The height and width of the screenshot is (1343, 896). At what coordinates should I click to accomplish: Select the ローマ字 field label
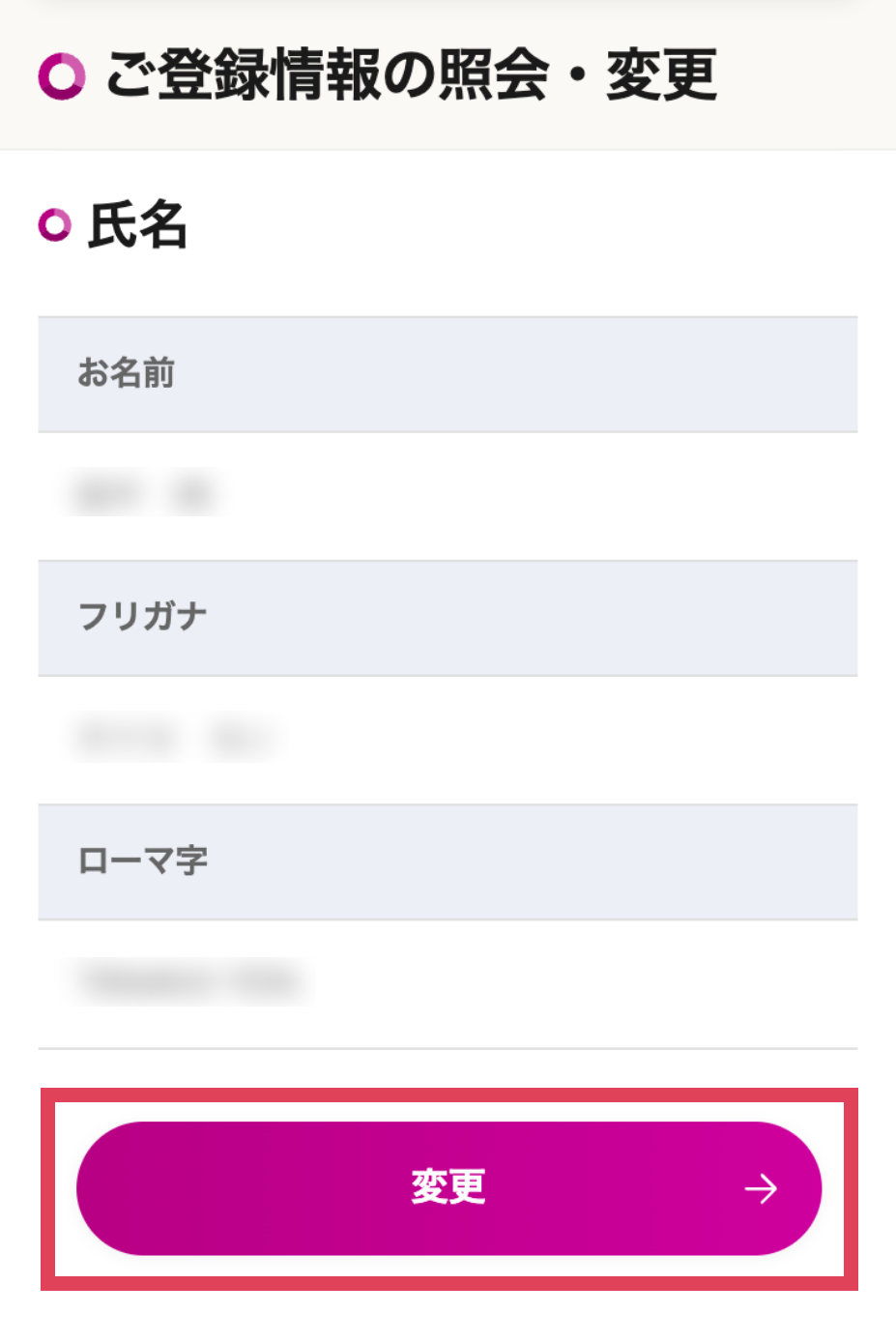(x=142, y=861)
